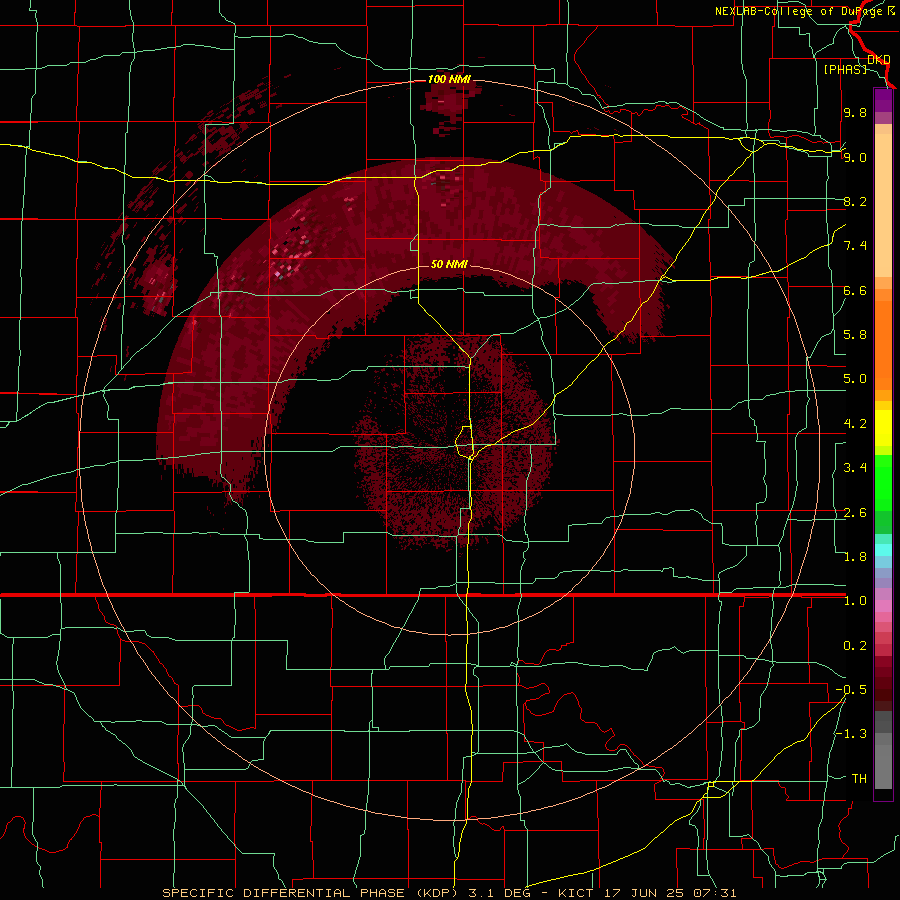Click the 5.0 value on the color scale
This screenshot has height=900, width=900.
[x=855, y=379]
